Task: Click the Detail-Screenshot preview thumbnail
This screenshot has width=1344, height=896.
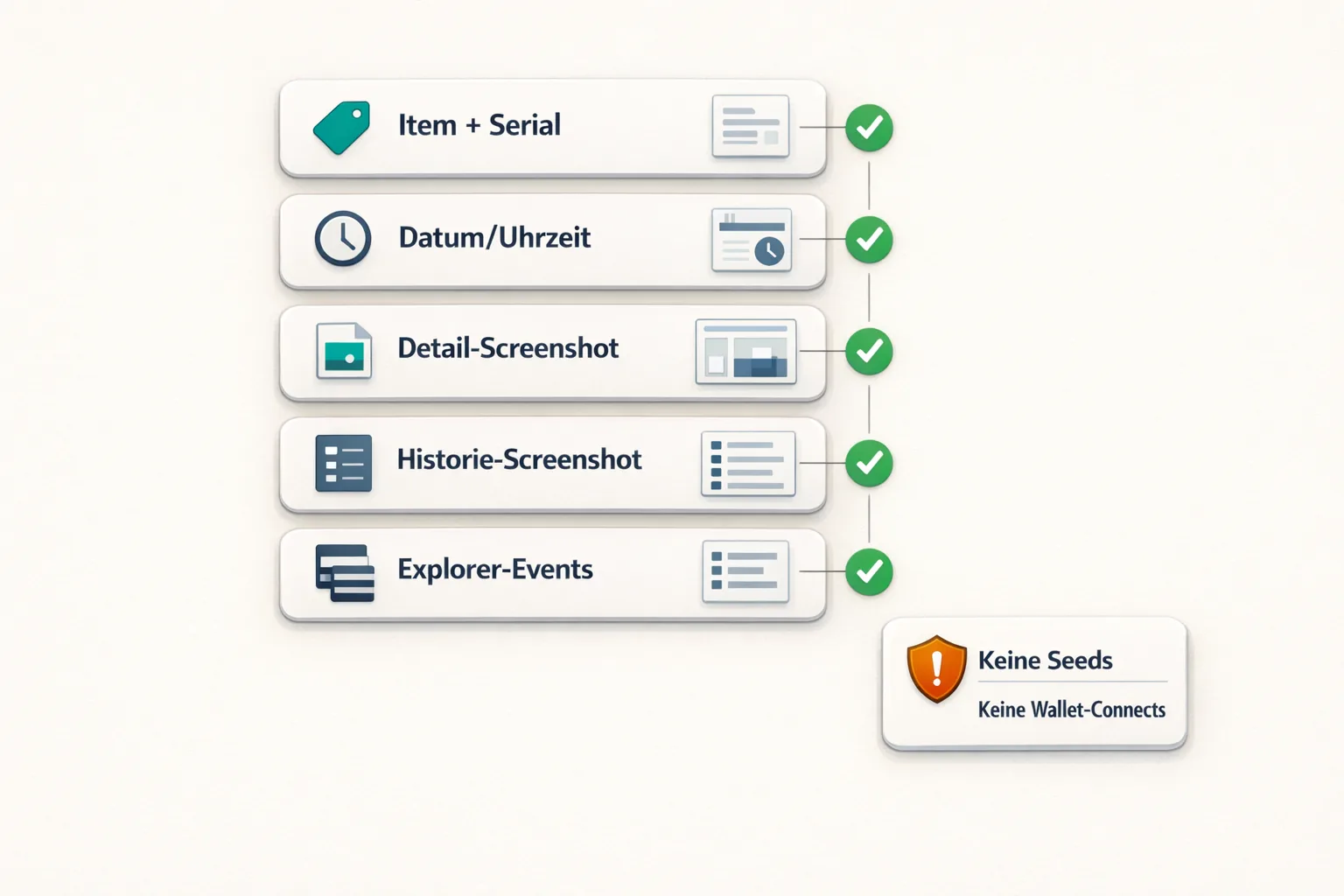Action: 745,353
